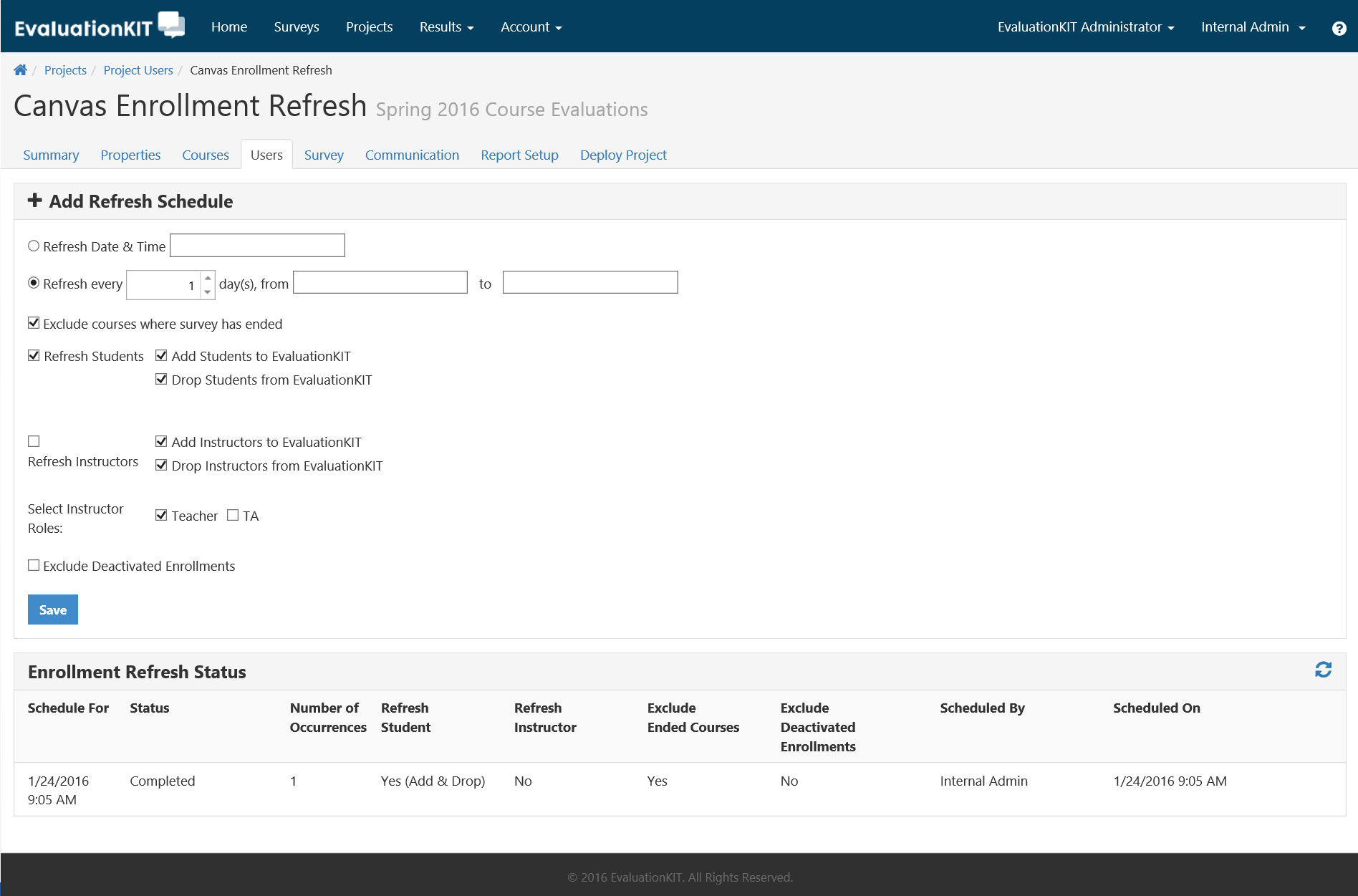Click the '1/24/2016 9:05 AM' Scheduled On cell
This screenshot has height=896, width=1358.
click(1170, 781)
